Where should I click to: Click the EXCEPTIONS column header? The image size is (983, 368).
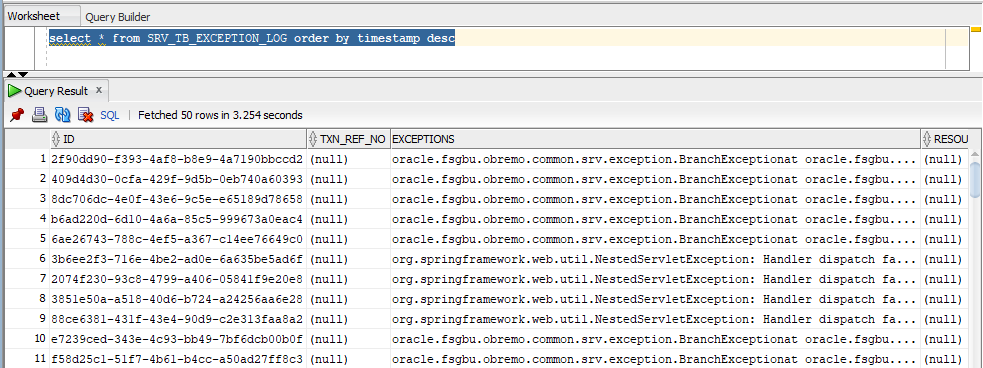(x=655, y=139)
